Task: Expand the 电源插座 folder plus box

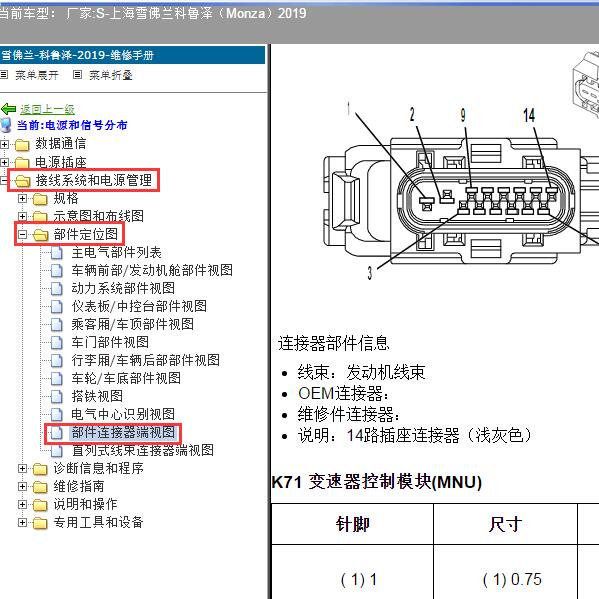Action: (x=4, y=162)
